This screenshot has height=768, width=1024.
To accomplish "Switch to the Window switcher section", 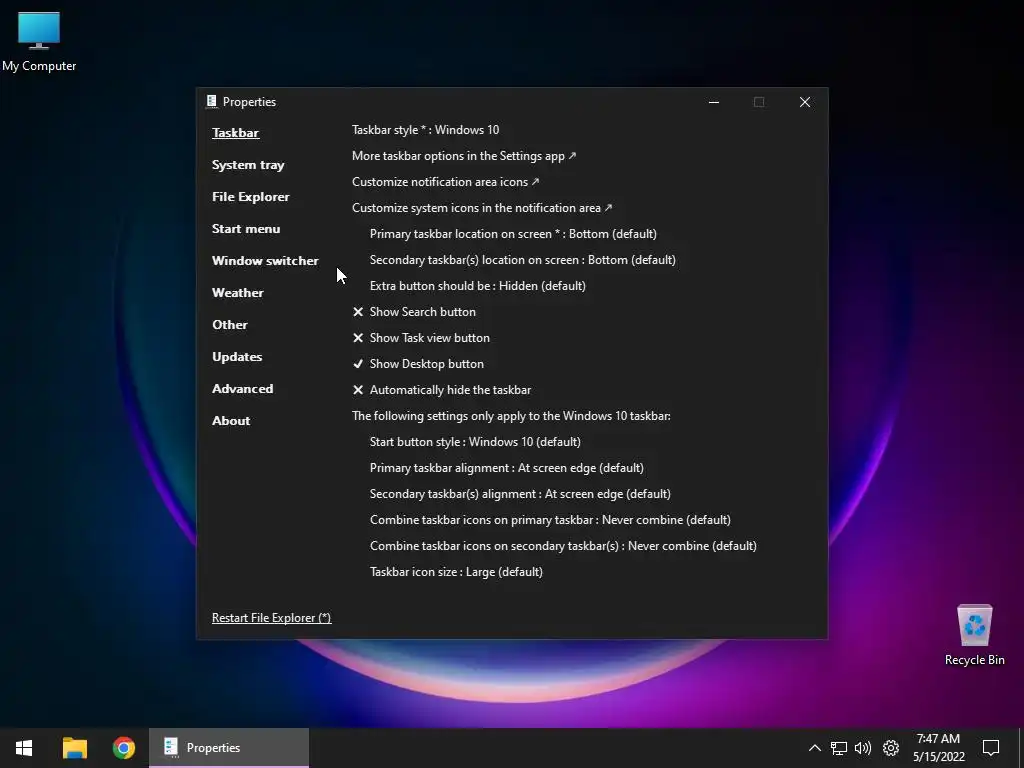I will click(x=265, y=261).
